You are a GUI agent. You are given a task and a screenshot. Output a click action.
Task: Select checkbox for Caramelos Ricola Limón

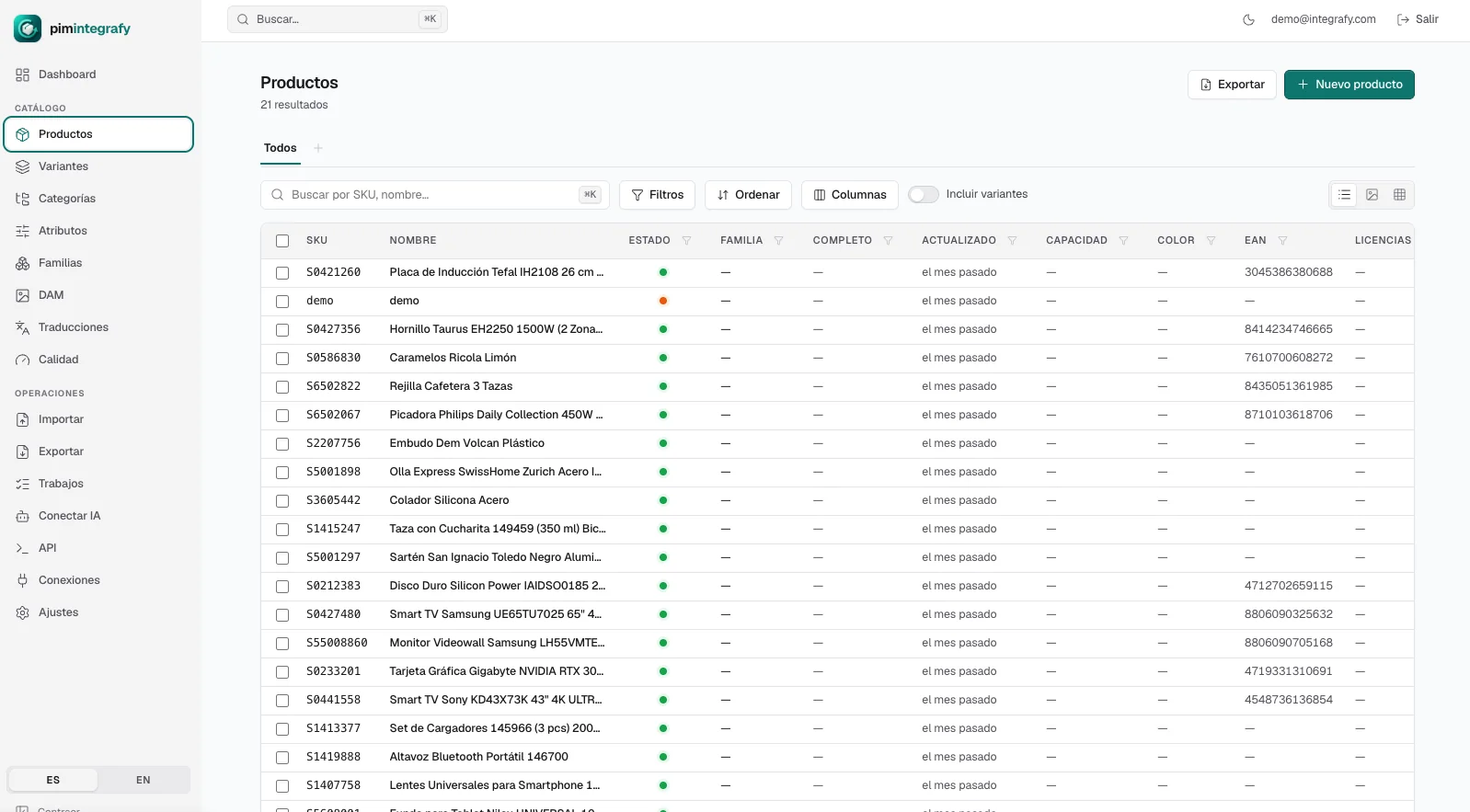pos(282,359)
